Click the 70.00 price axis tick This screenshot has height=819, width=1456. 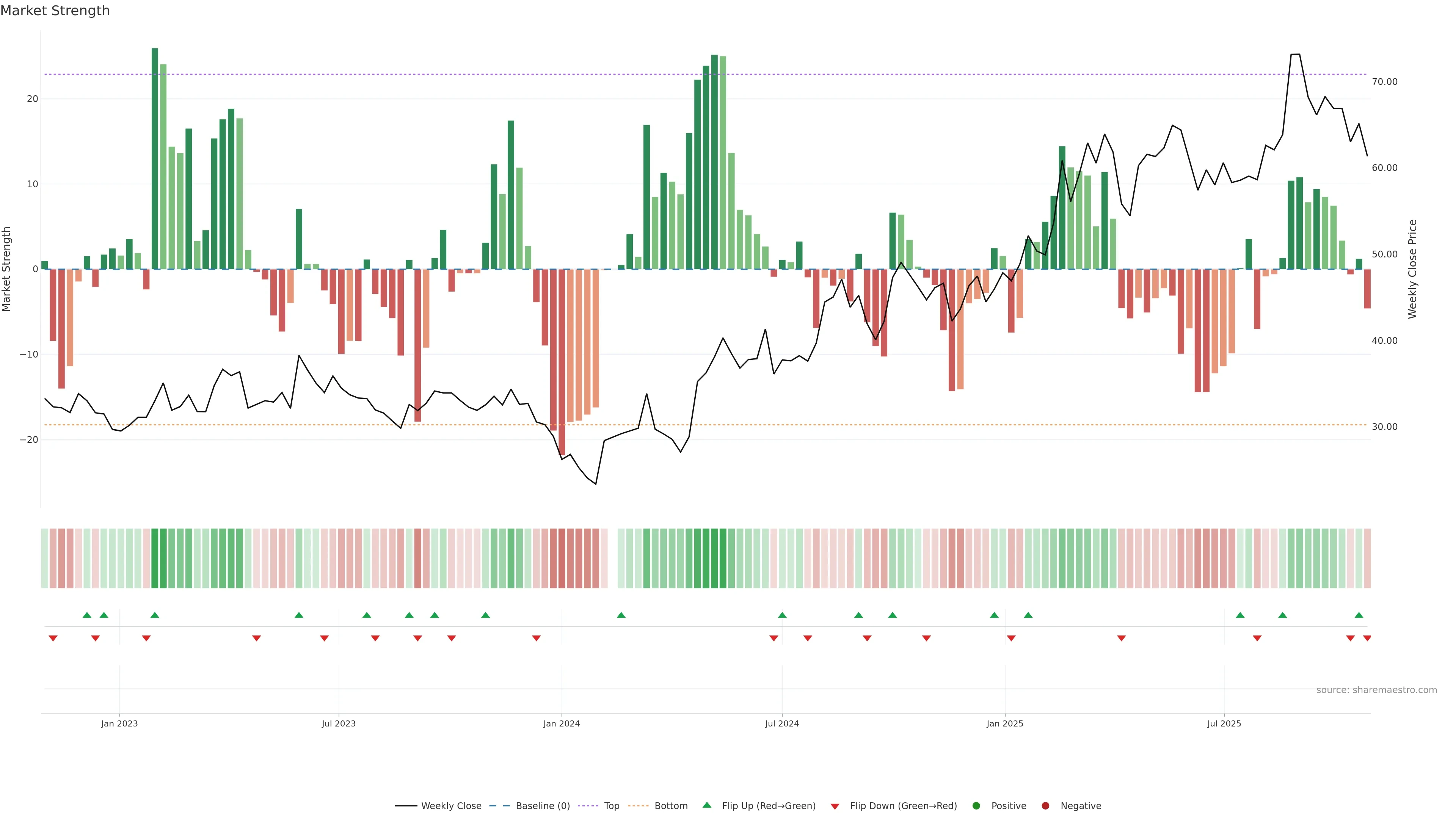click(x=1384, y=82)
